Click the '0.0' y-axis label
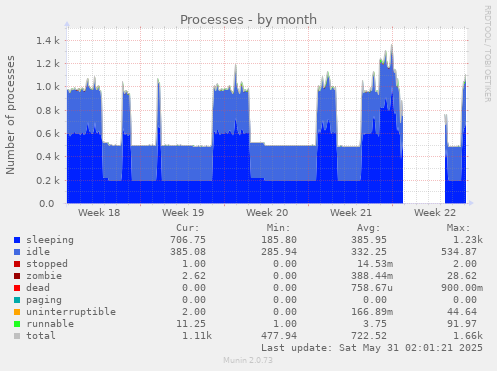 click(47, 204)
